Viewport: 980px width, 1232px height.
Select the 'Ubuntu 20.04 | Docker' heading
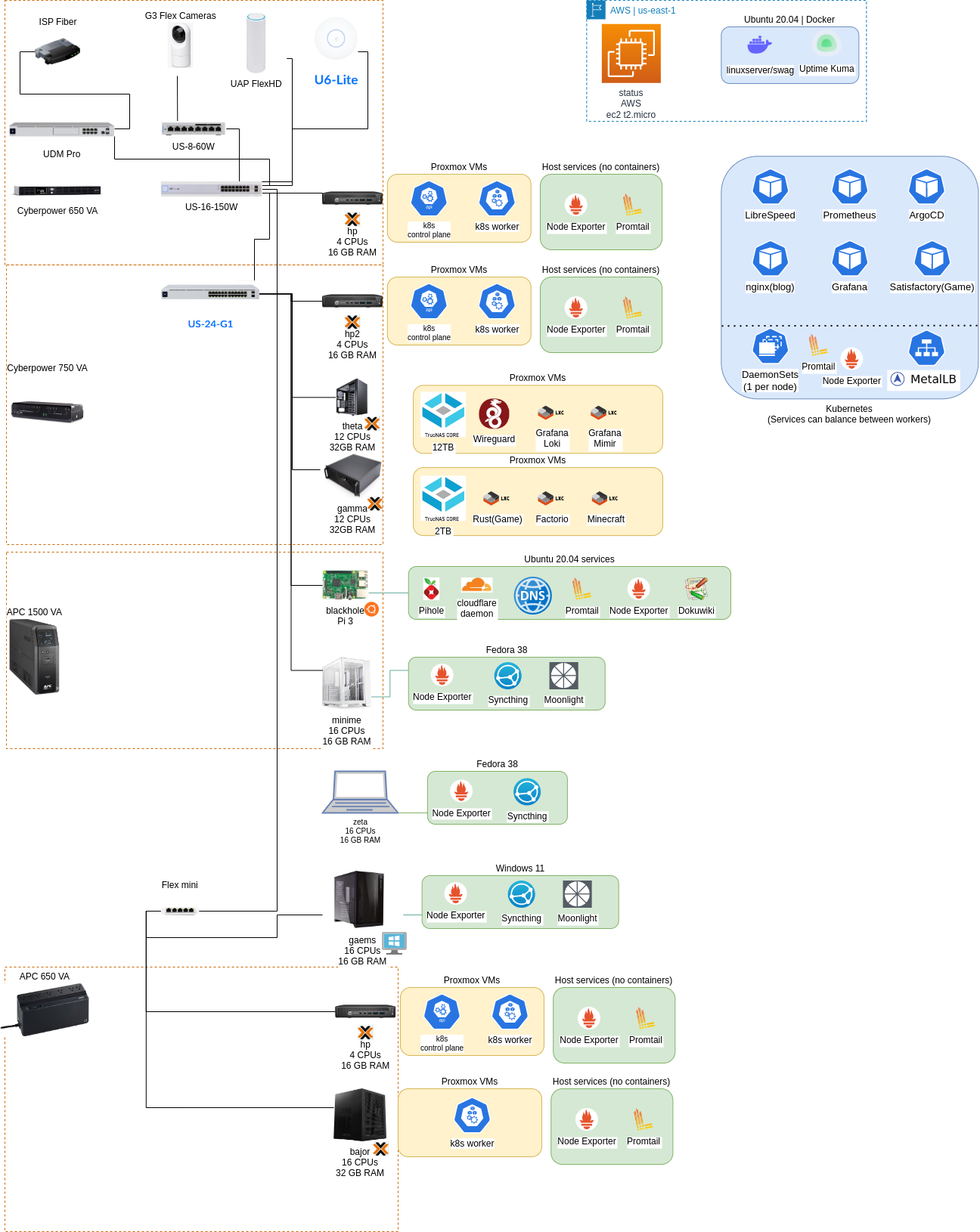(789, 20)
